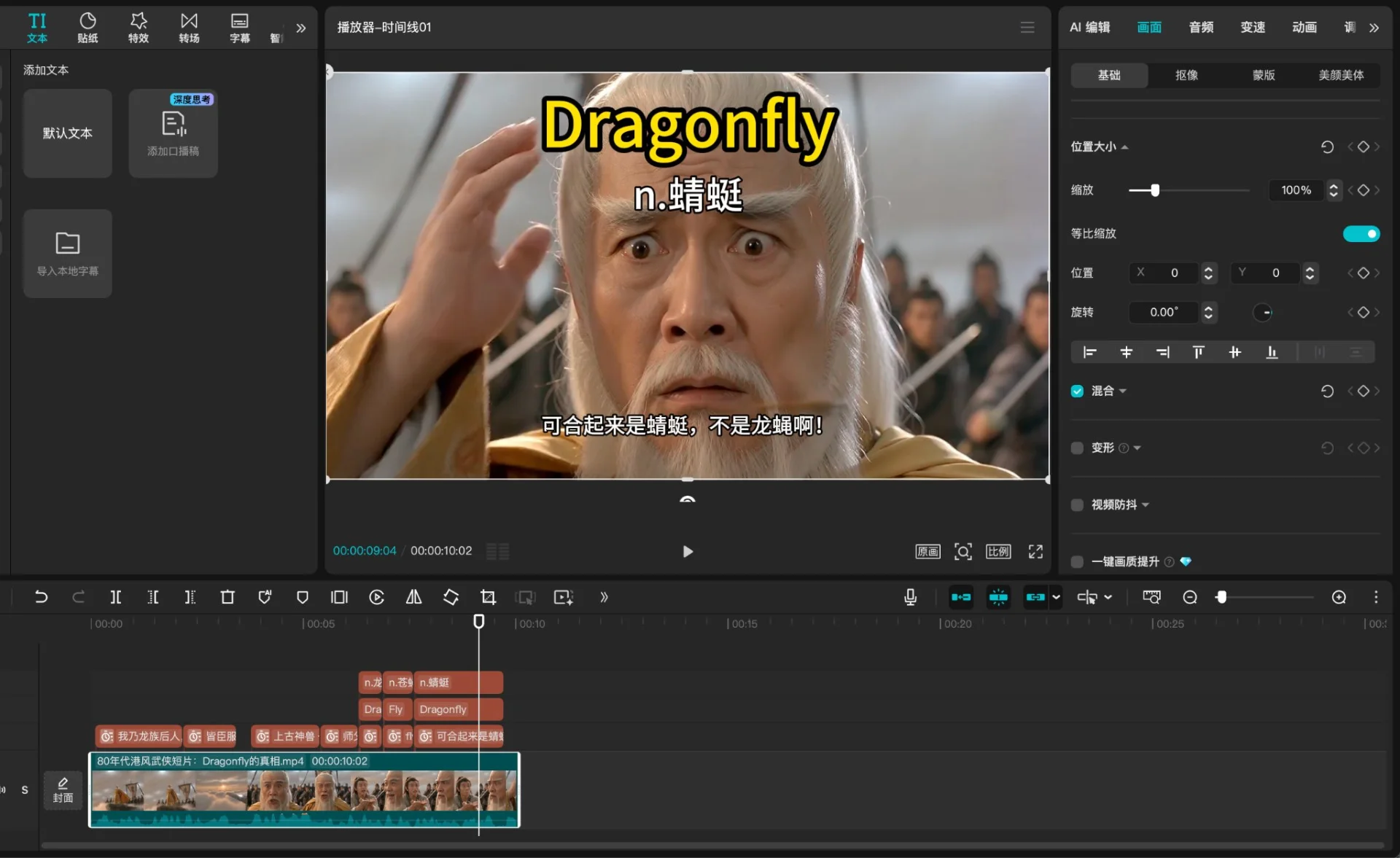Collapse the 位置大小 section
1400x858 pixels.
tap(1125, 147)
